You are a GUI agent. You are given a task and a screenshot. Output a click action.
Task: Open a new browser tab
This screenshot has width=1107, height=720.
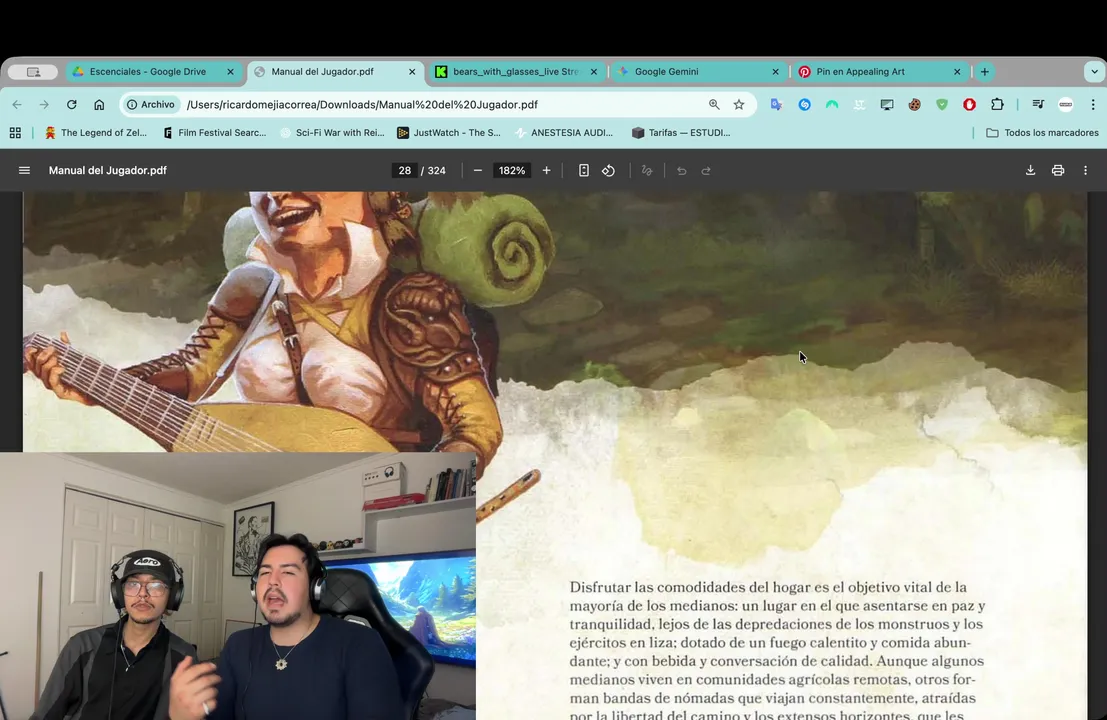coord(985,71)
